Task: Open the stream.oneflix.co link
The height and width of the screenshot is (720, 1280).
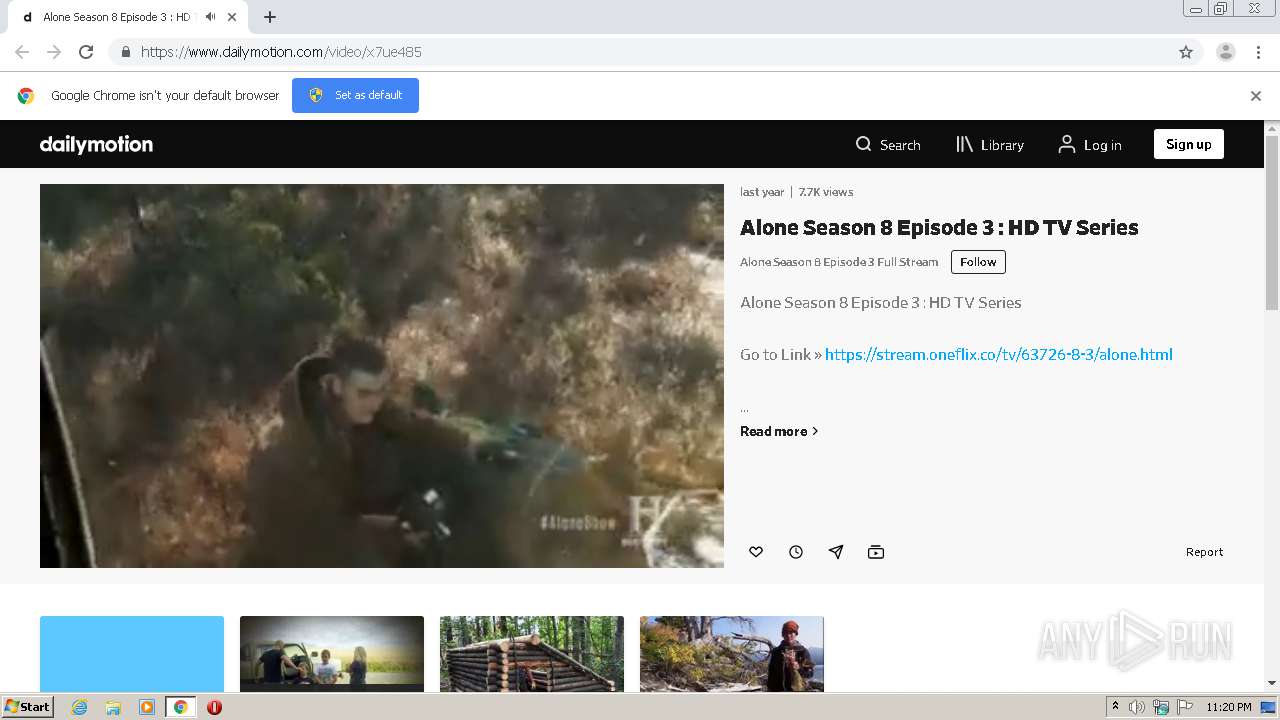Action: [x=998, y=354]
